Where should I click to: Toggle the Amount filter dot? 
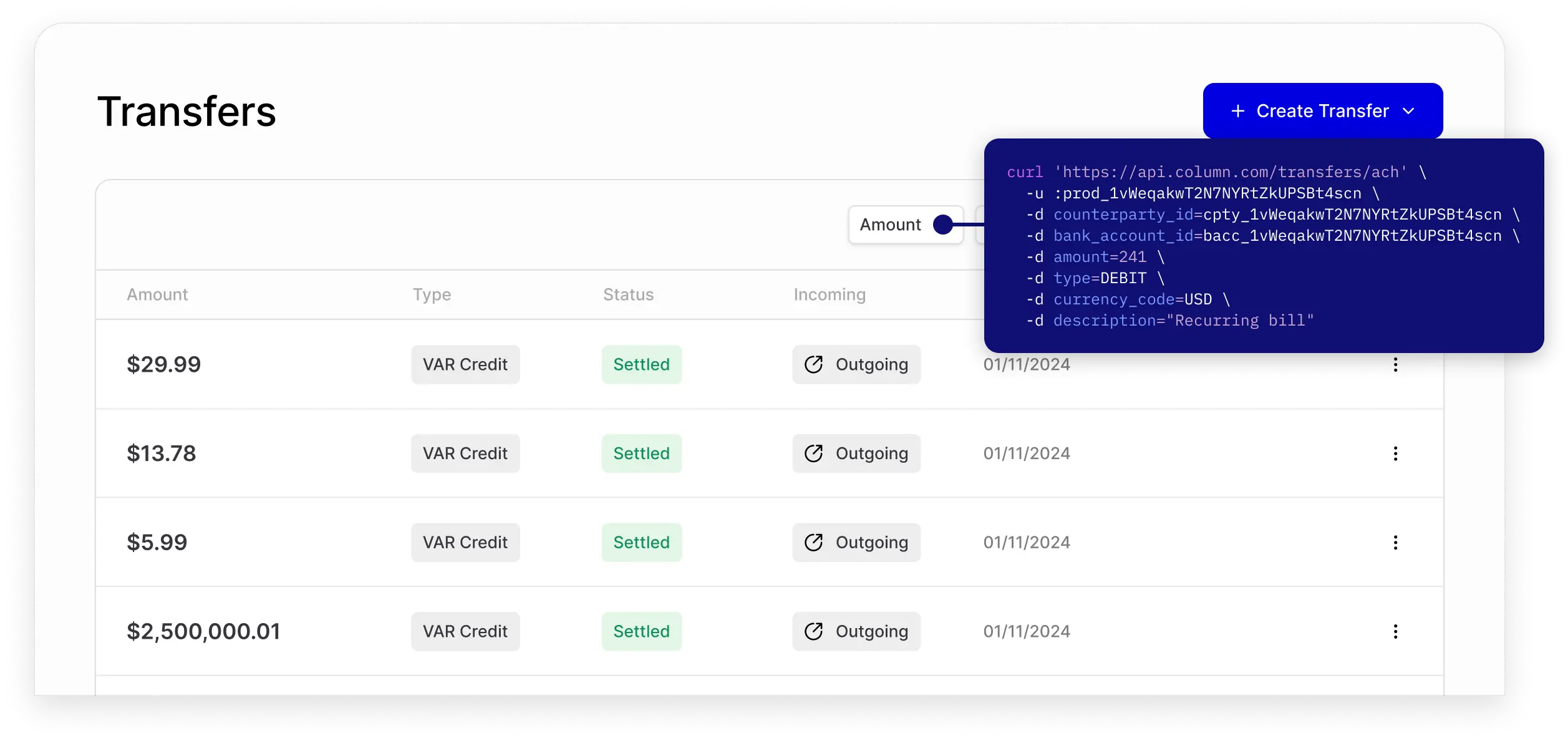click(942, 225)
